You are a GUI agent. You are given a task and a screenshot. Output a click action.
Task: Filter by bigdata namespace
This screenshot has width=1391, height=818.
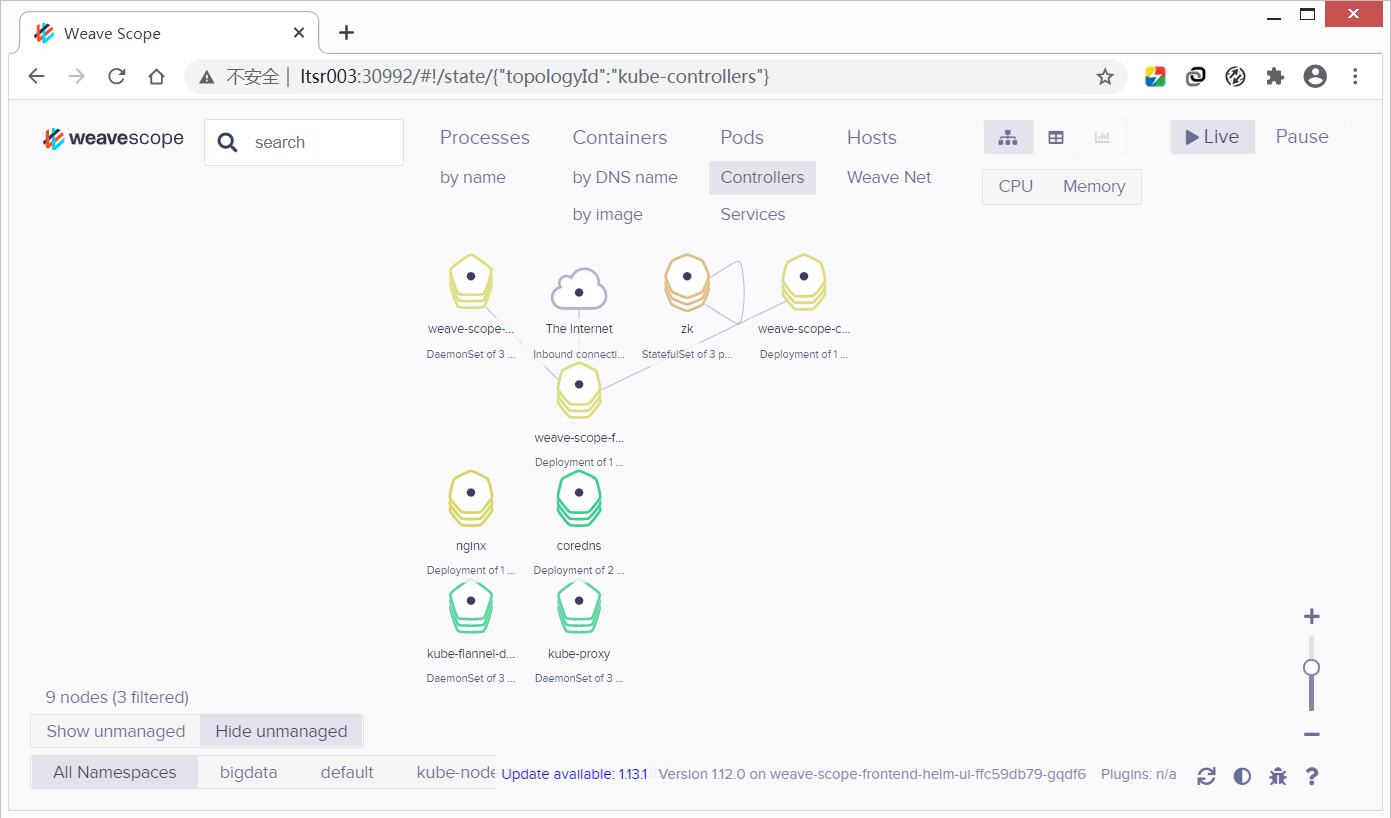coord(249,772)
